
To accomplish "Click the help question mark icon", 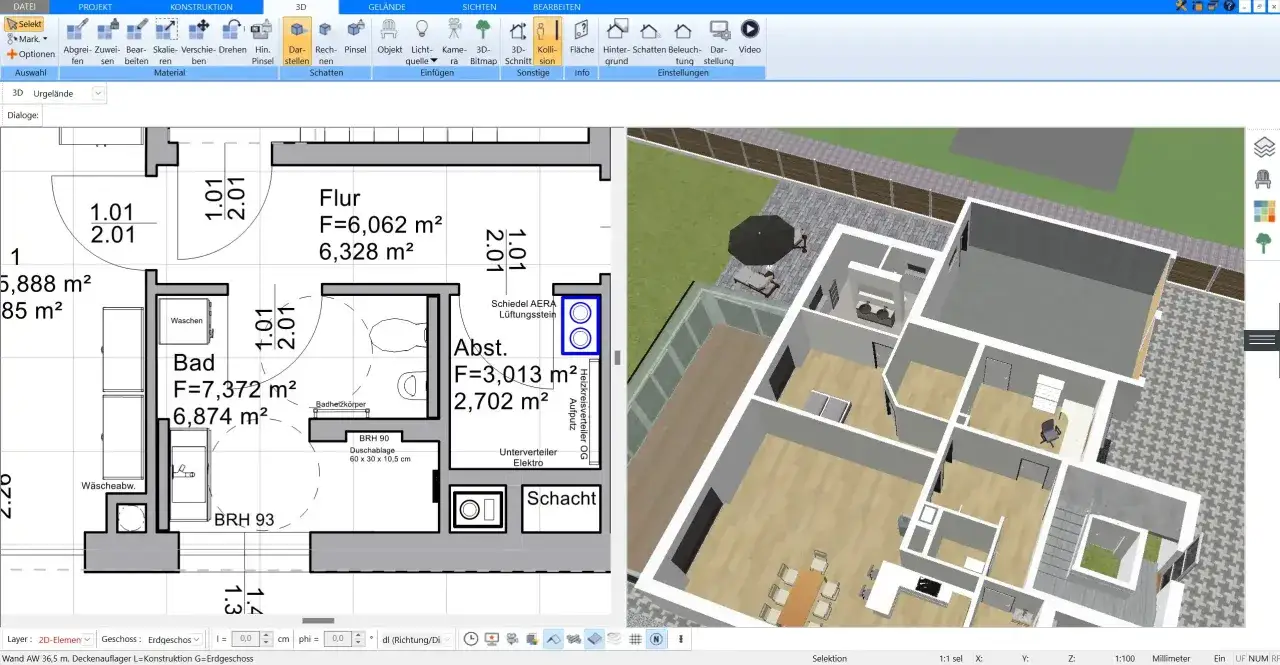I will click(x=1230, y=6).
